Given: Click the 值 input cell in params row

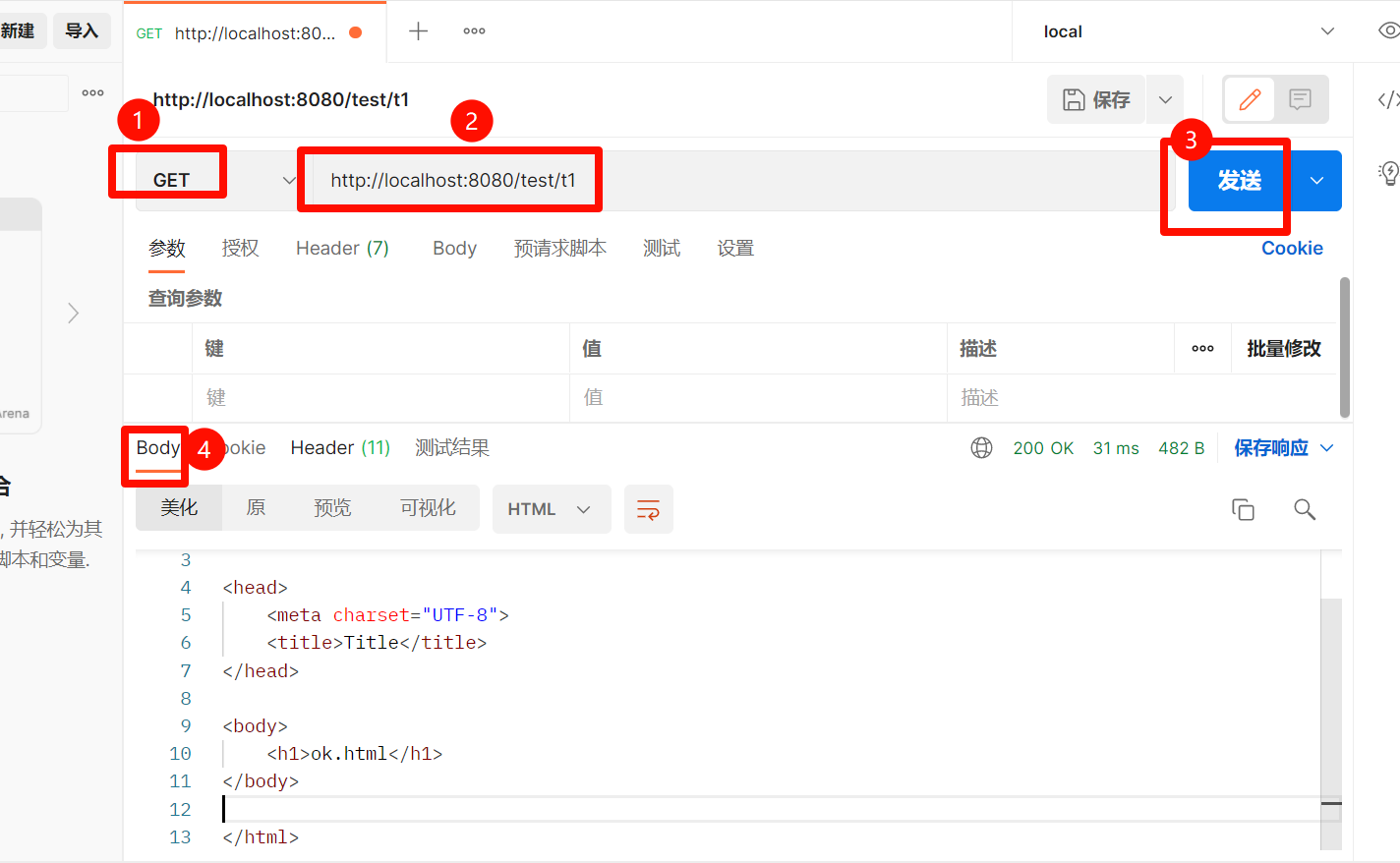Looking at the screenshot, I should click(x=758, y=398).
